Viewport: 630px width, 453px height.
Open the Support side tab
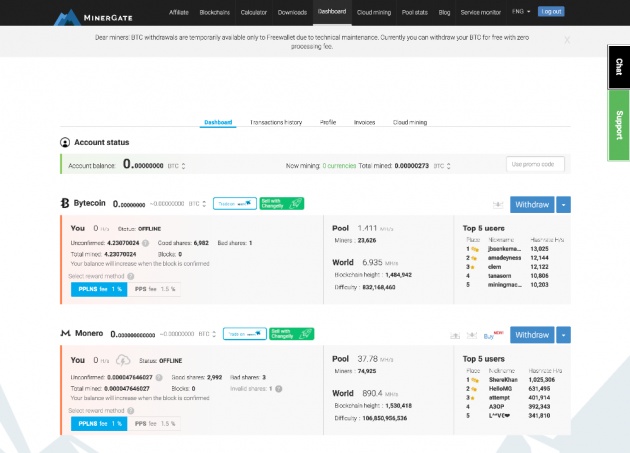point(619,125)
